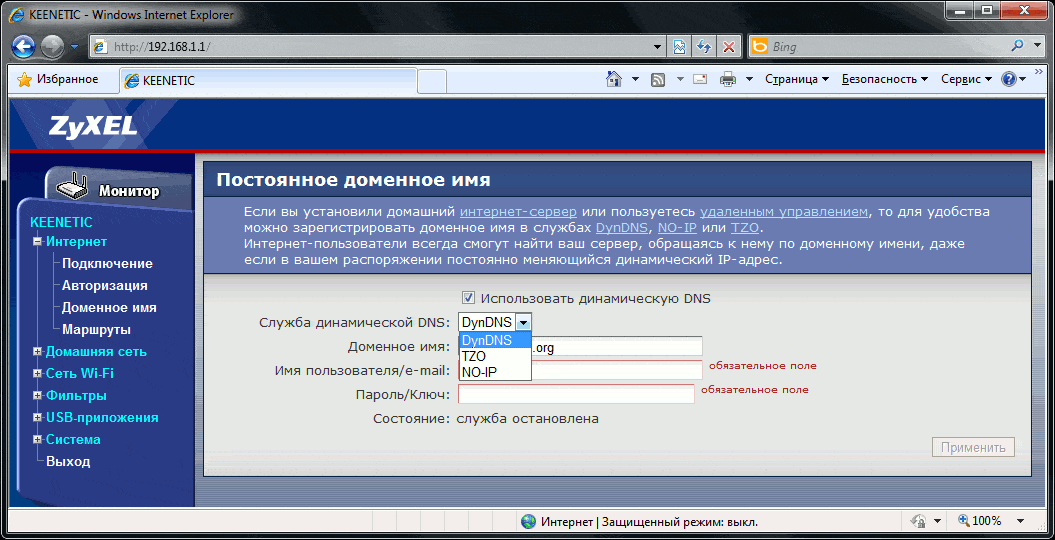
Task: Click the Home page icon
Action: tap(614, 79)
